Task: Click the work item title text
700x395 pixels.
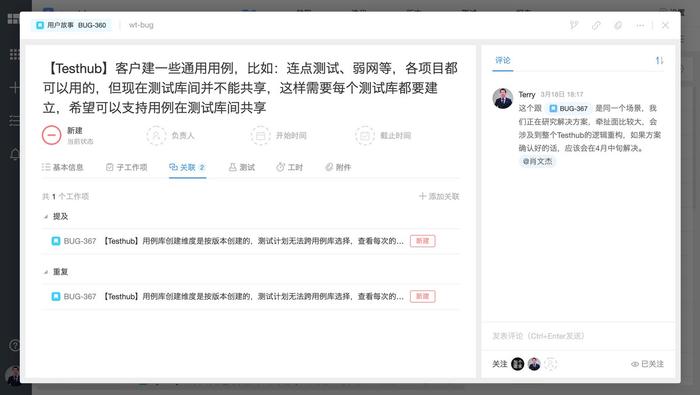Action: tap(250, 87)
